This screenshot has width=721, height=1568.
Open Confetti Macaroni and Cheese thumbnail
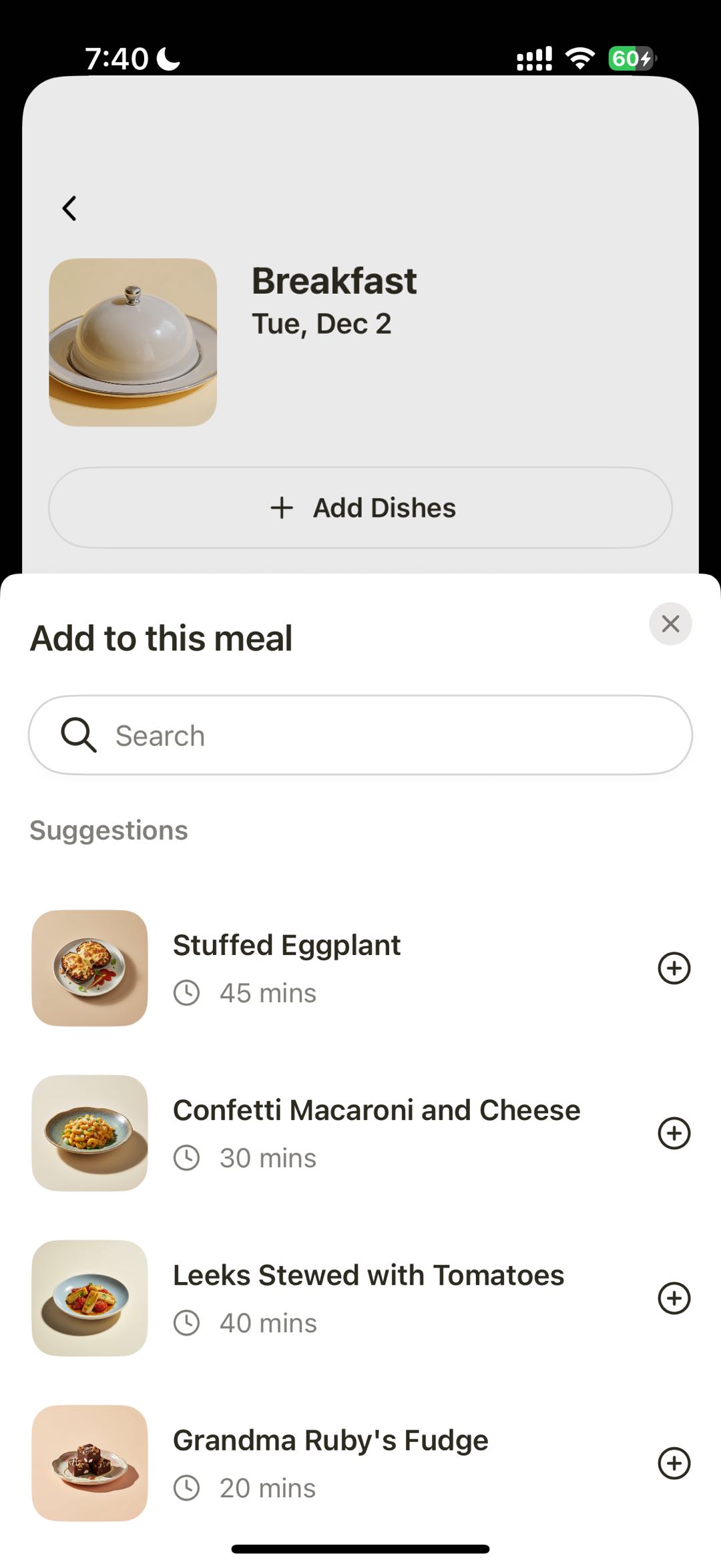[x=89, y=1133]
